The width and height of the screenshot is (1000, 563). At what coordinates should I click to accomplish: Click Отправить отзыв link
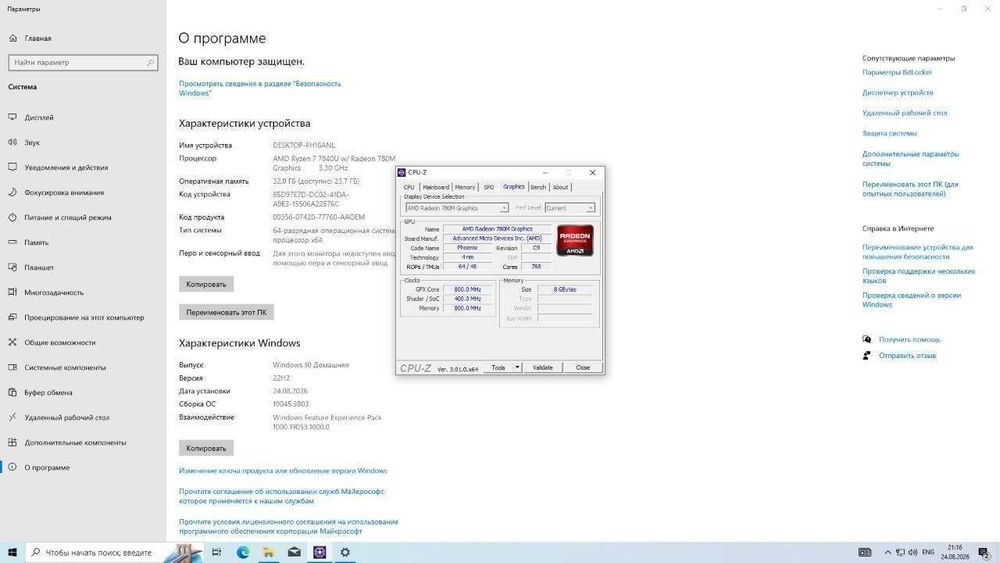pyautogui.click(x=907, y=356)
